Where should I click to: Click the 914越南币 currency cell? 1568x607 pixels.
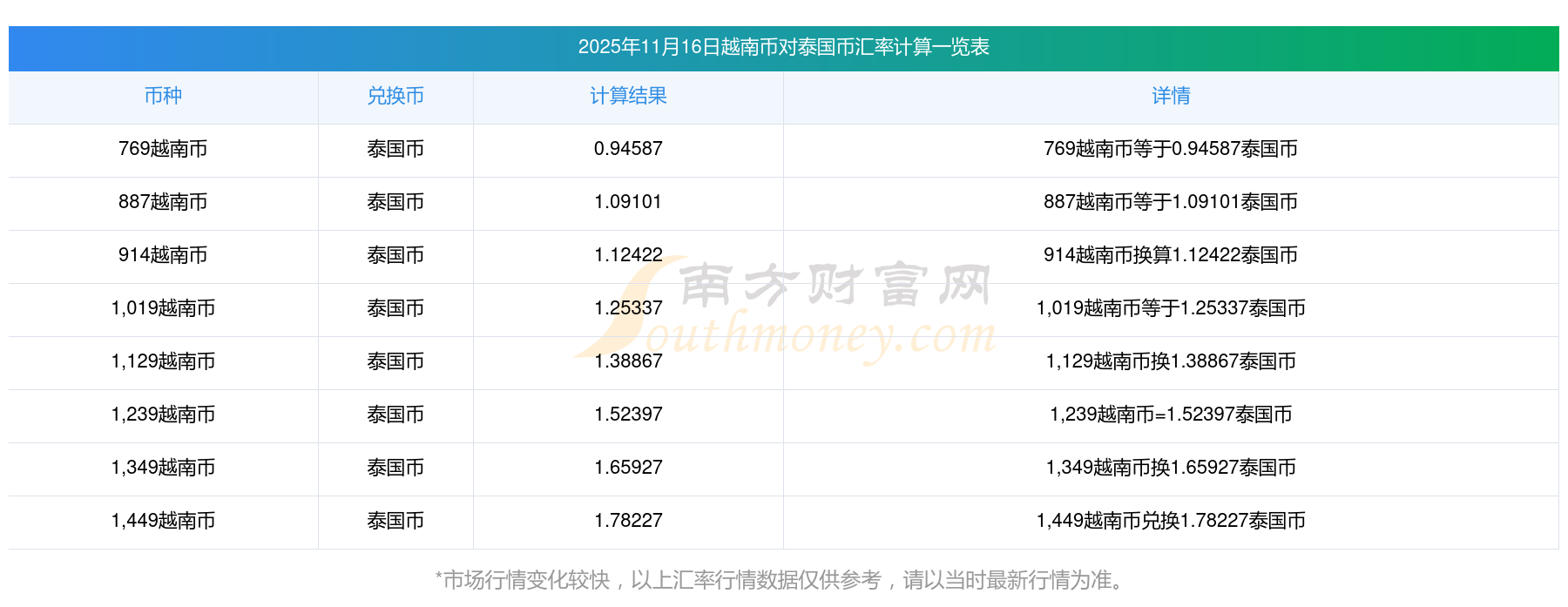tap(163, 255)
